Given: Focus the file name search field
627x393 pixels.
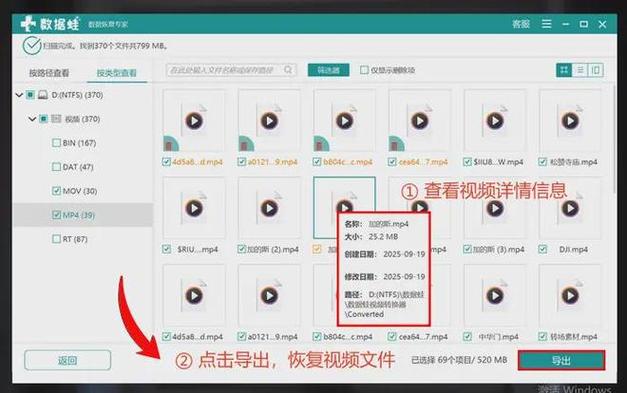Looking at the screenshot, I should click(231, 70).
